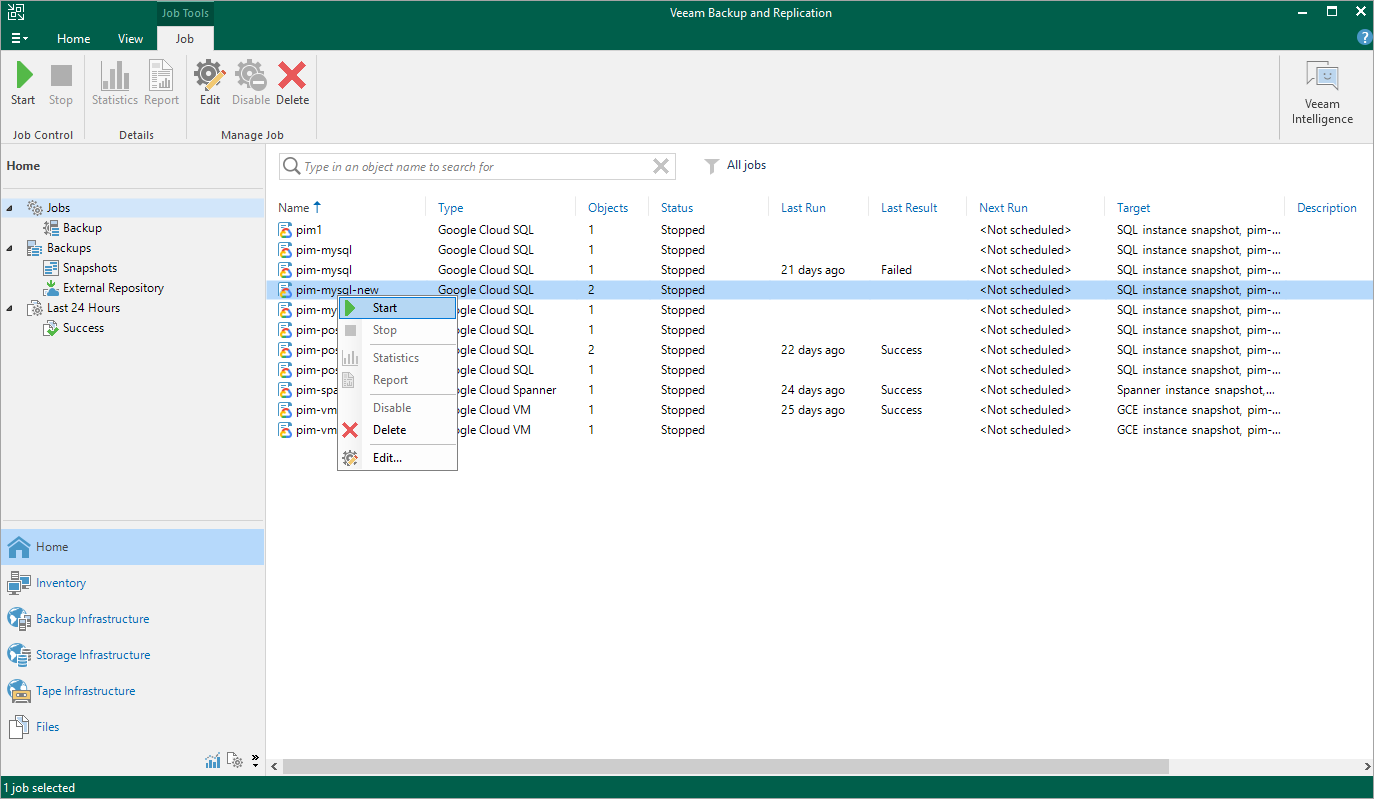Click the green play icon in the context menu
1374x799 pixels.
(350, 308)
